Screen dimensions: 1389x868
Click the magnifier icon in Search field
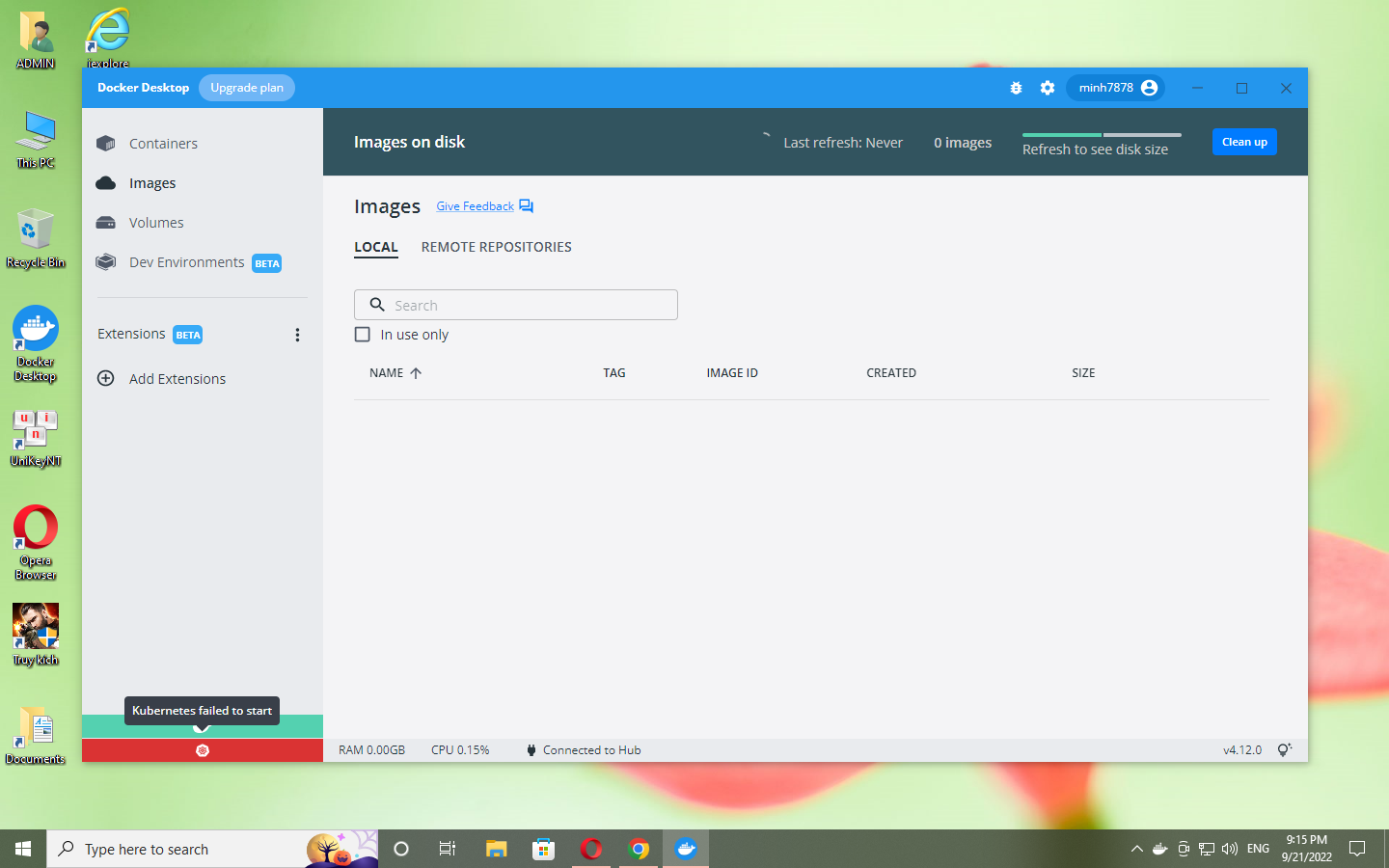tap(377, 305)
